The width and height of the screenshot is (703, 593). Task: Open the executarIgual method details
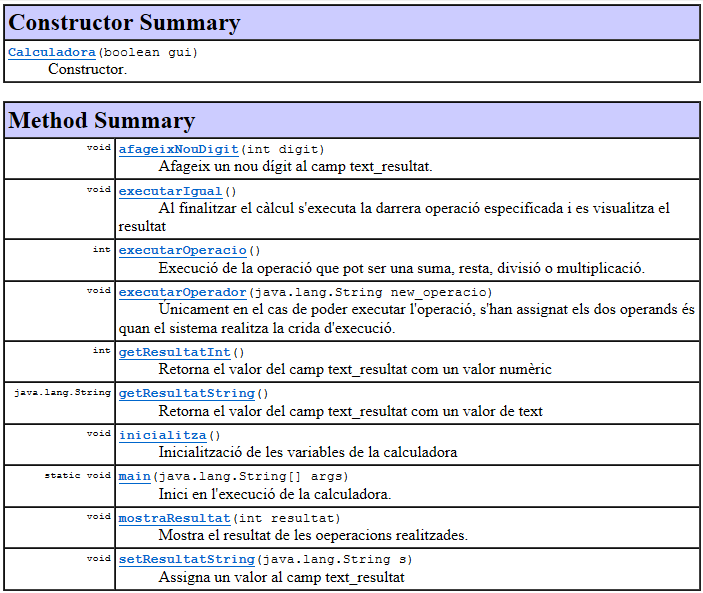point(171,190)
